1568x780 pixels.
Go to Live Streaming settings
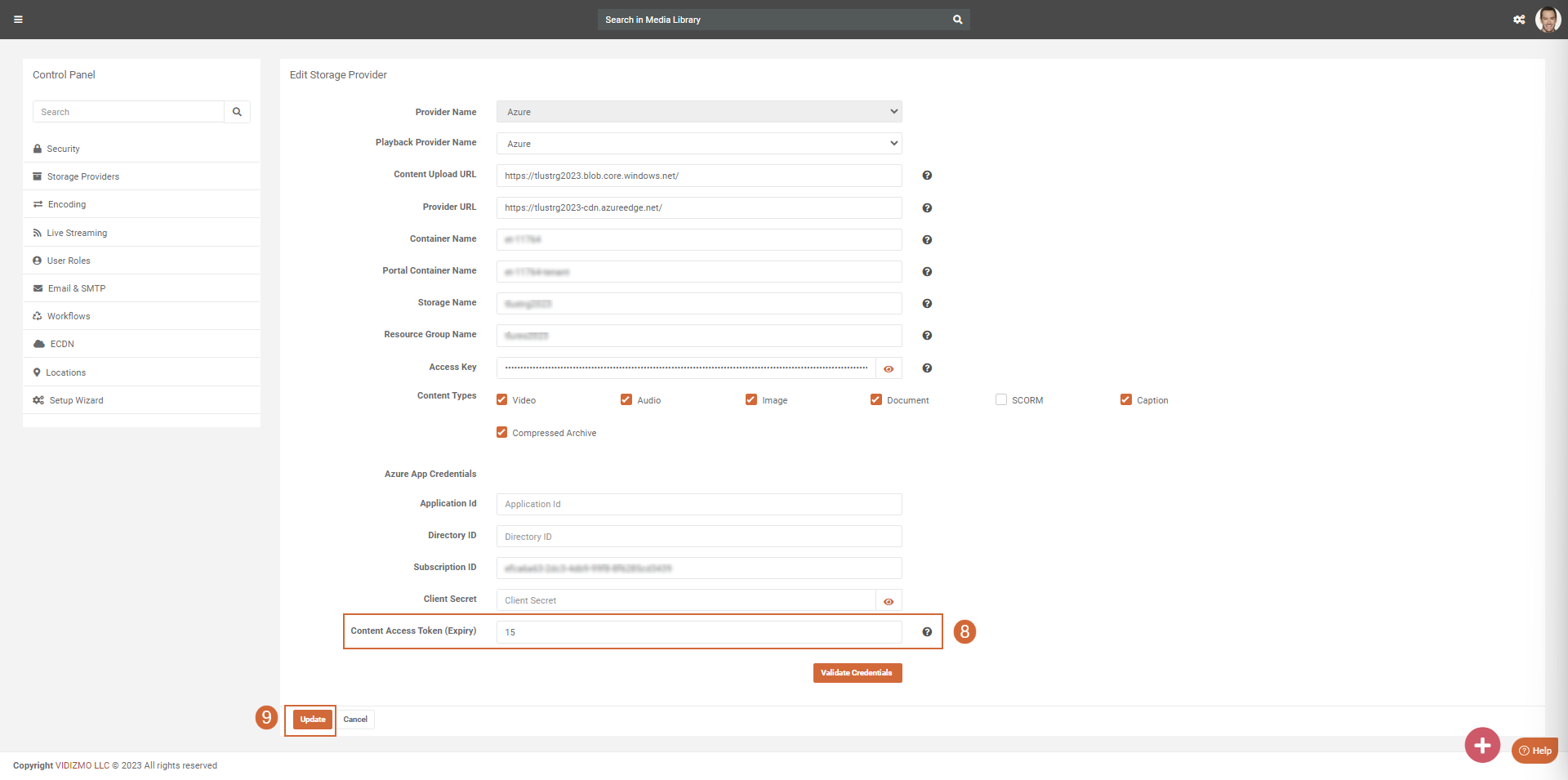[x=77, y=233]
